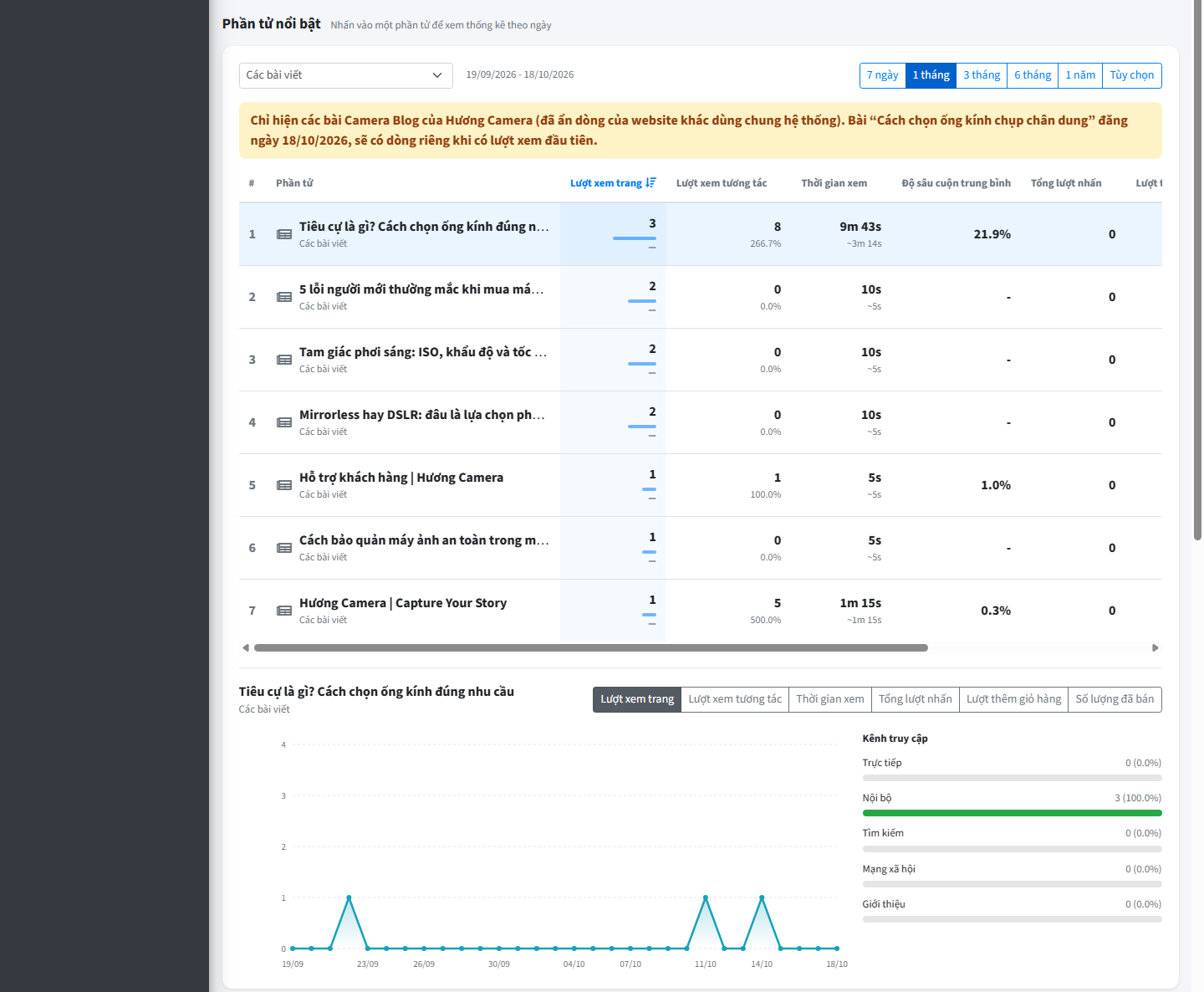Image resolution: width=1204 pixels, height=992 pixels.
Task: Click article icon for "Mirrorless hay DSLR" row
Action: (x=284, y=422)
